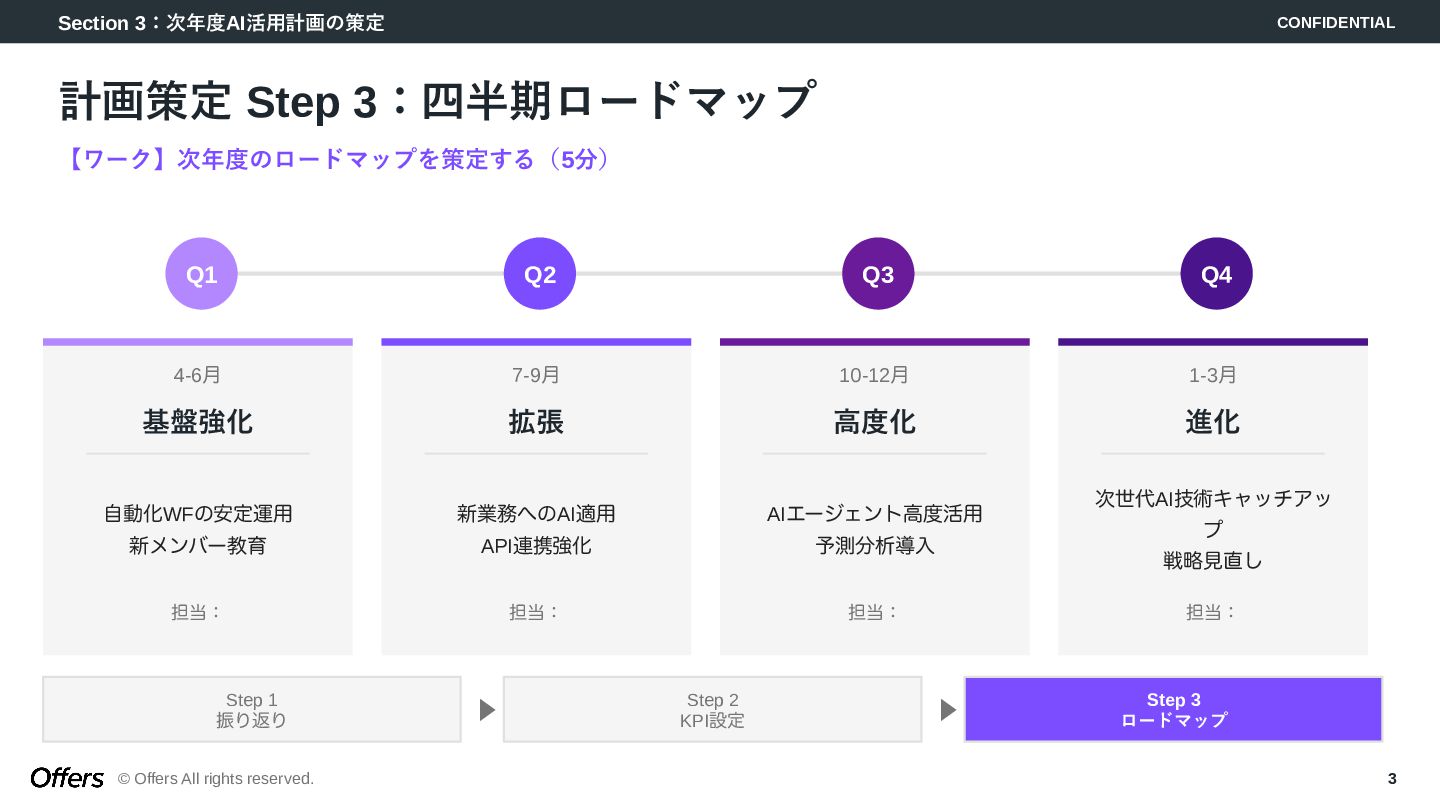Click 担当 field in Q4 card

coord(1212,612)
